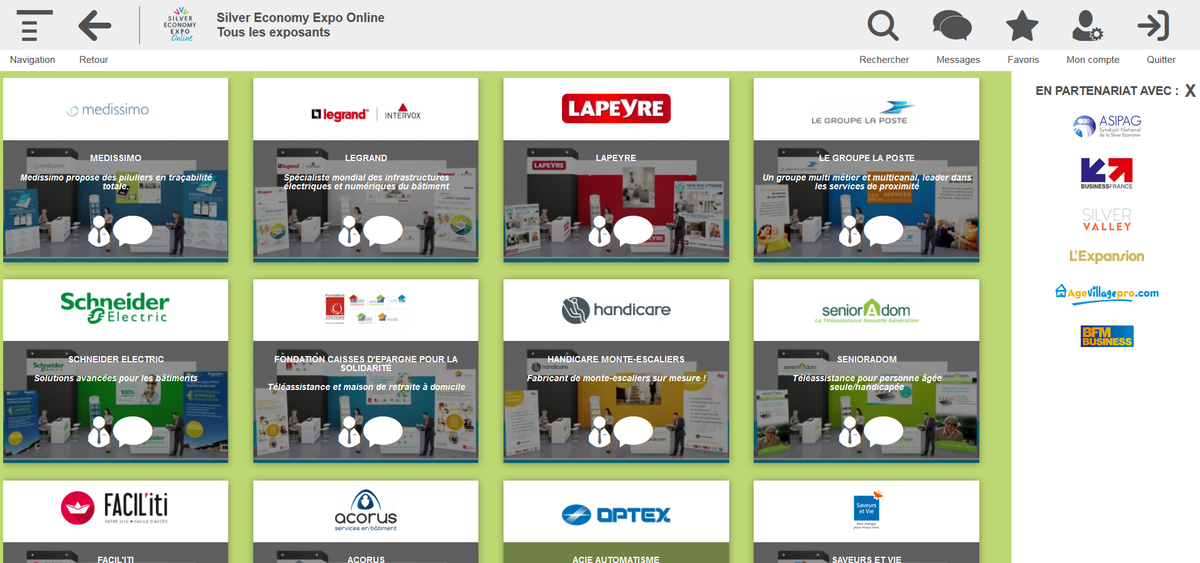Open the Acorus exhibitor card
This screenshot has width=1200, height=563.
coord(365,521)
